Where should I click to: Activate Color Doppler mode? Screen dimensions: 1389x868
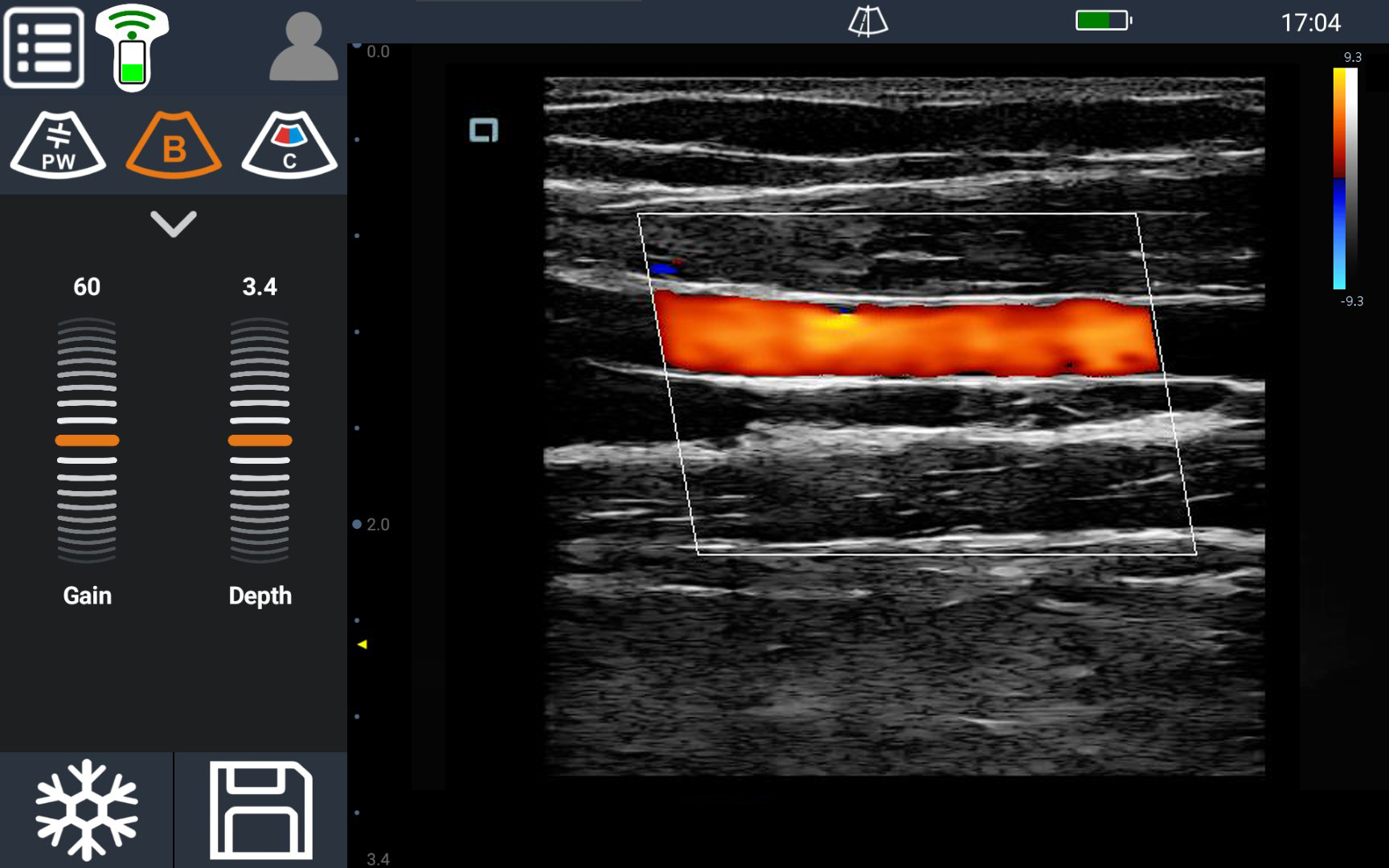pyautogui.click(x=289, y=145)
